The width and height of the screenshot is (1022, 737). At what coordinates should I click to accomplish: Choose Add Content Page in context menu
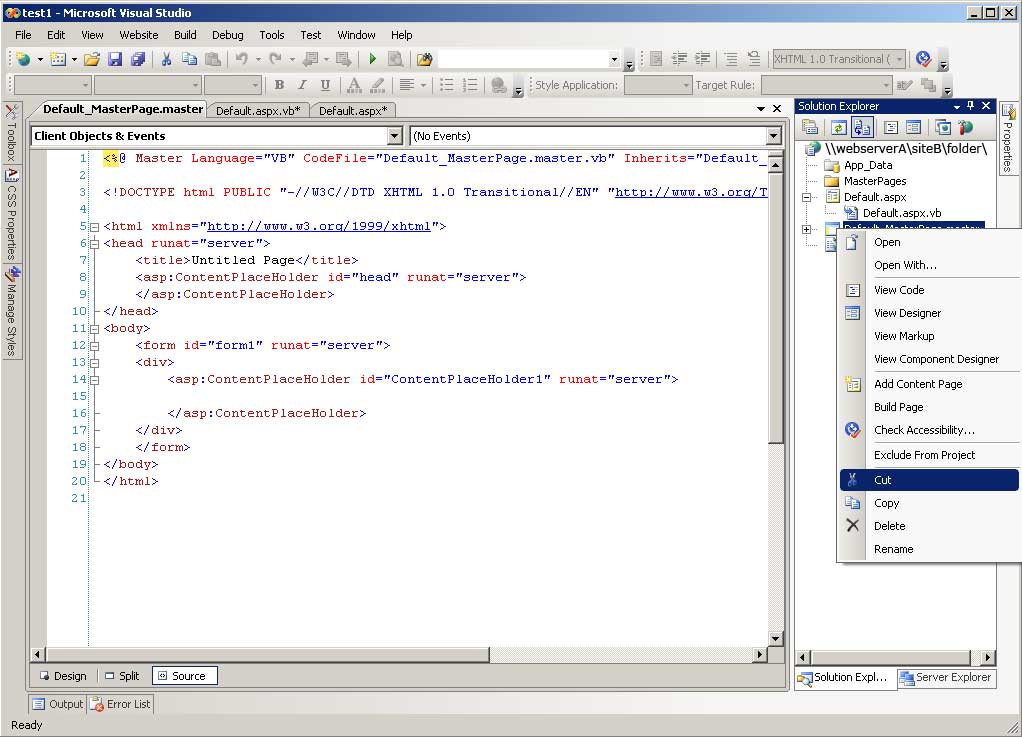tap(929, 384)
